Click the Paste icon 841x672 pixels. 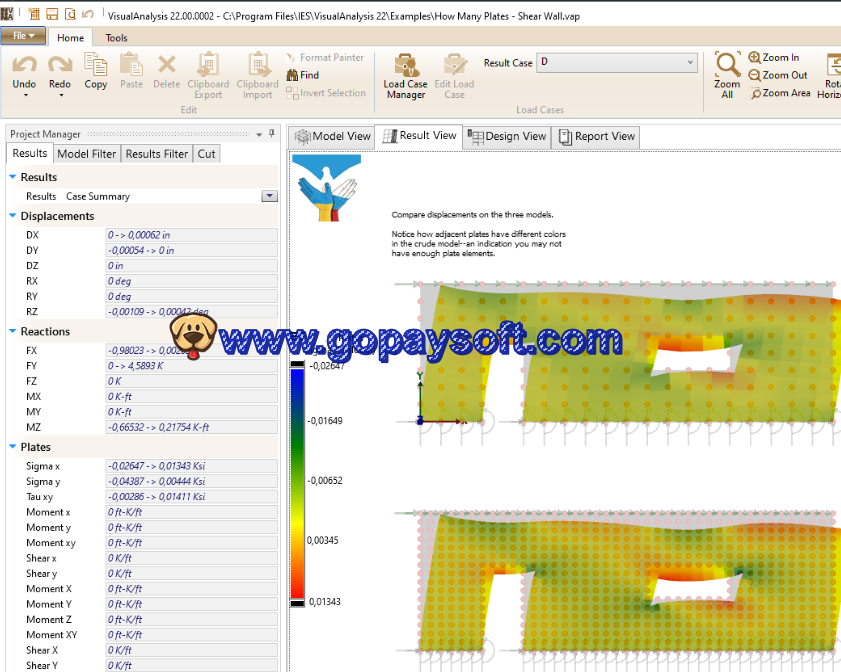point(131,71)
